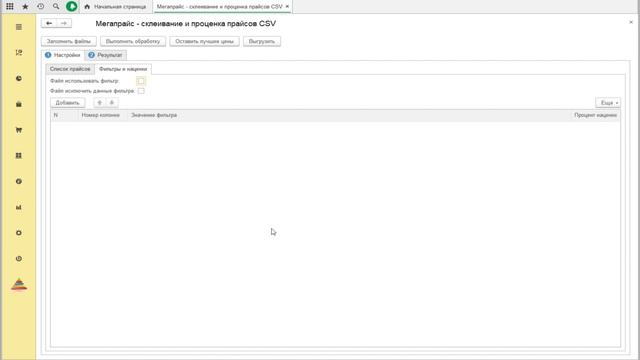Click the N column header
This screenshot has height=360, width=640.
point(64,115)
